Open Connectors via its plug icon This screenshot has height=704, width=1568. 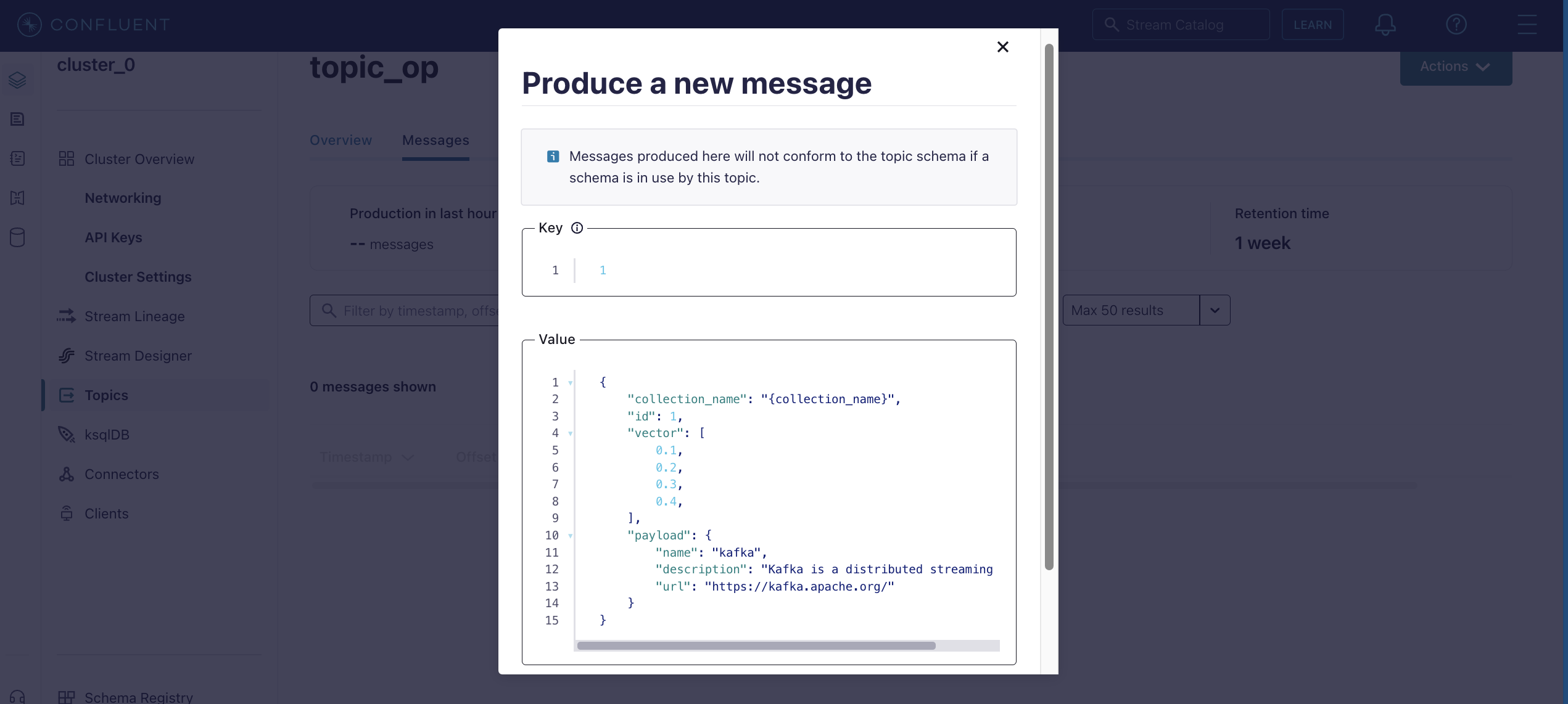click(67, 474)
